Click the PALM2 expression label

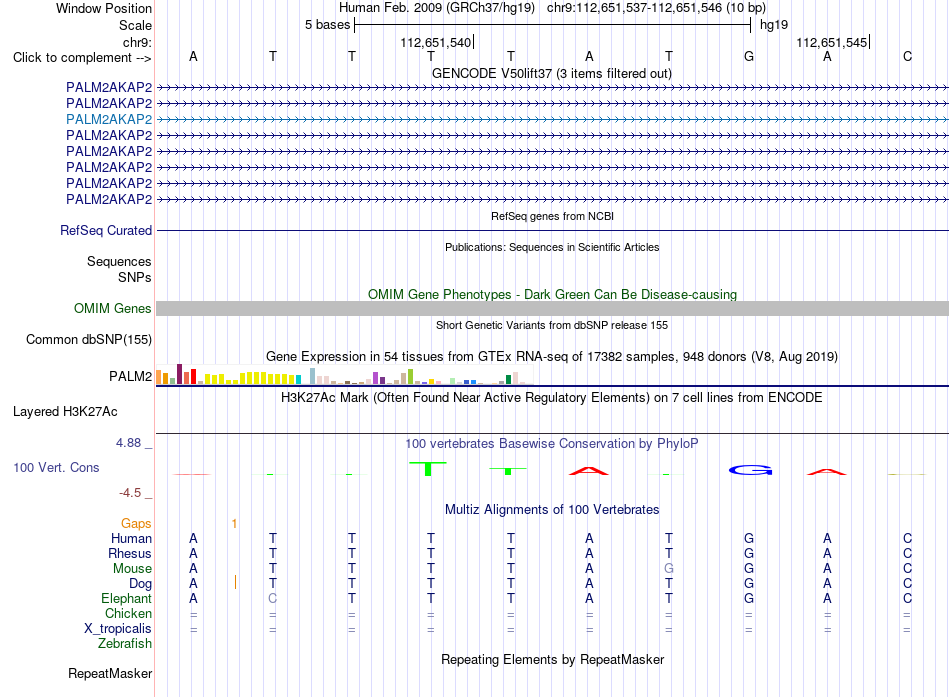130,376
